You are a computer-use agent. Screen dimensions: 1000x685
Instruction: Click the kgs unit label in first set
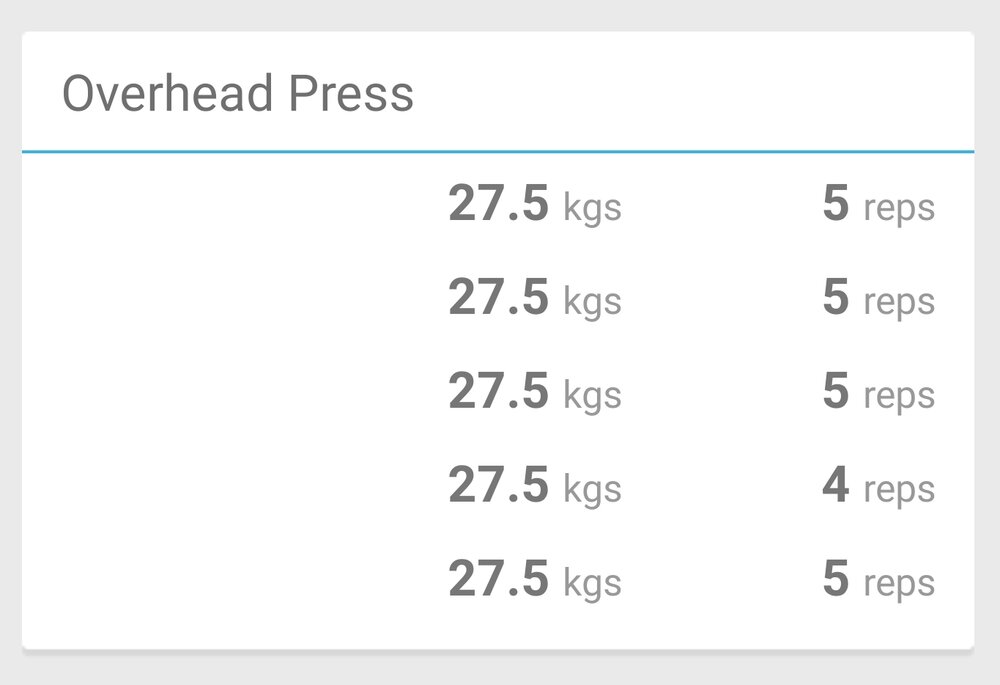click(x=592, y=209)
